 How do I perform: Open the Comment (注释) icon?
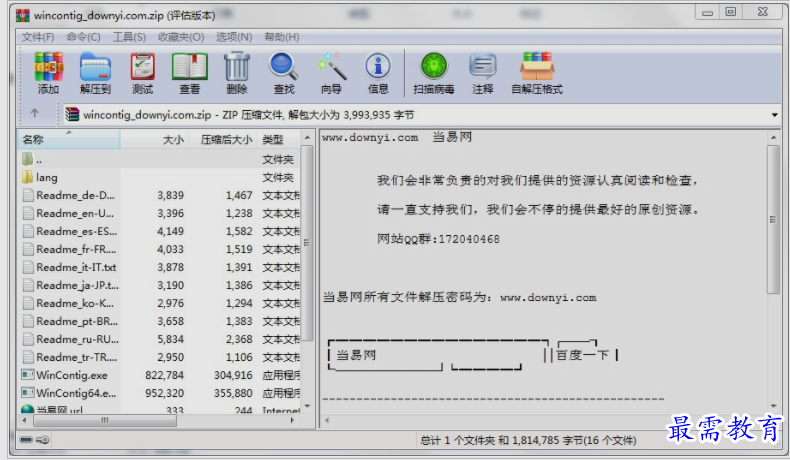point(483,67)
